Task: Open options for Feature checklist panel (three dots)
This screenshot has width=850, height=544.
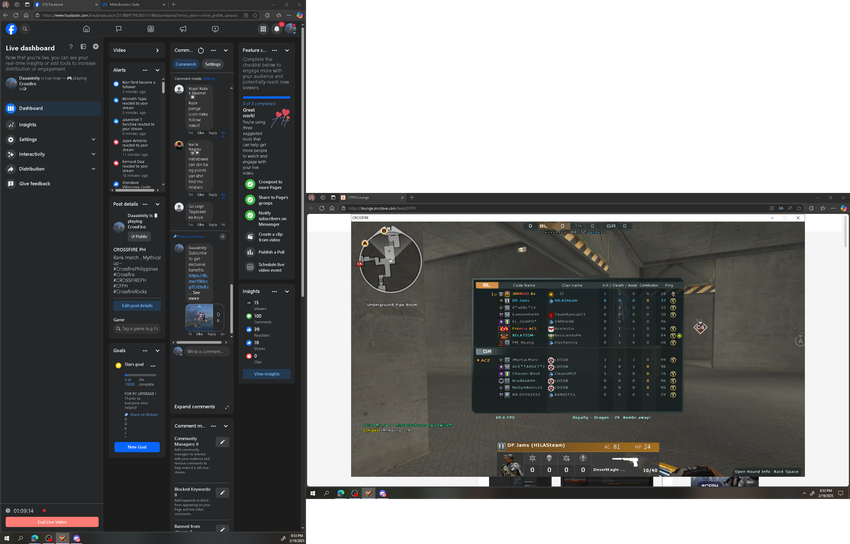Action: pyautogui.click(x=274, y=50)
